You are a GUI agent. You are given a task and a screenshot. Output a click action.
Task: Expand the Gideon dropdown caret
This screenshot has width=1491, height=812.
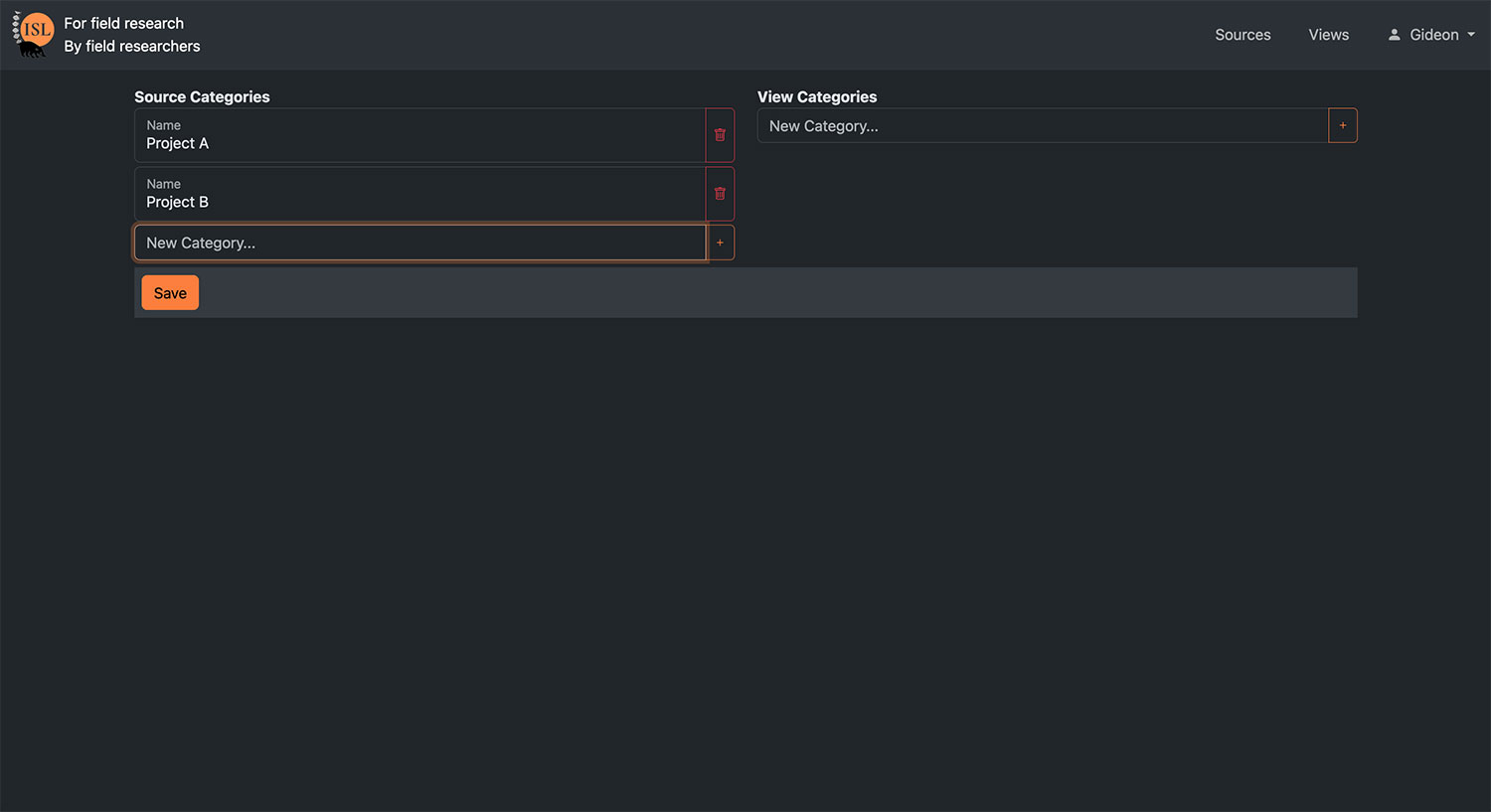1471,35
